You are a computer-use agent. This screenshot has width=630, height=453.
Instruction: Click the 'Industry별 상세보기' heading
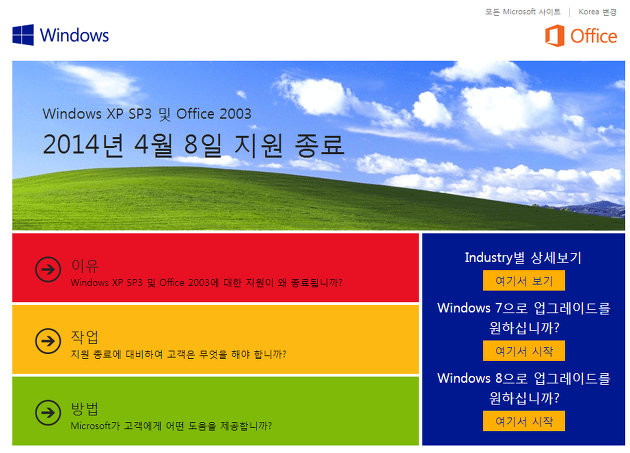click(x=523, y=257)
